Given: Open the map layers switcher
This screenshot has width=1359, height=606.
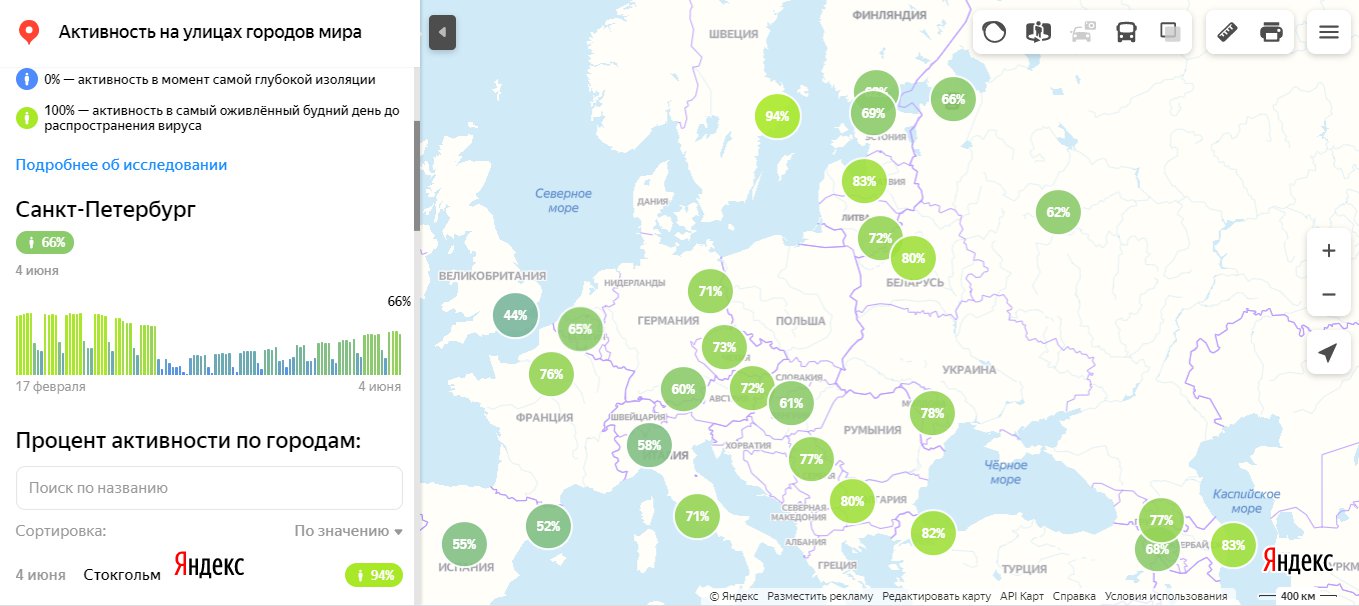Looking at the screenshot, I should coord(1170,32).
